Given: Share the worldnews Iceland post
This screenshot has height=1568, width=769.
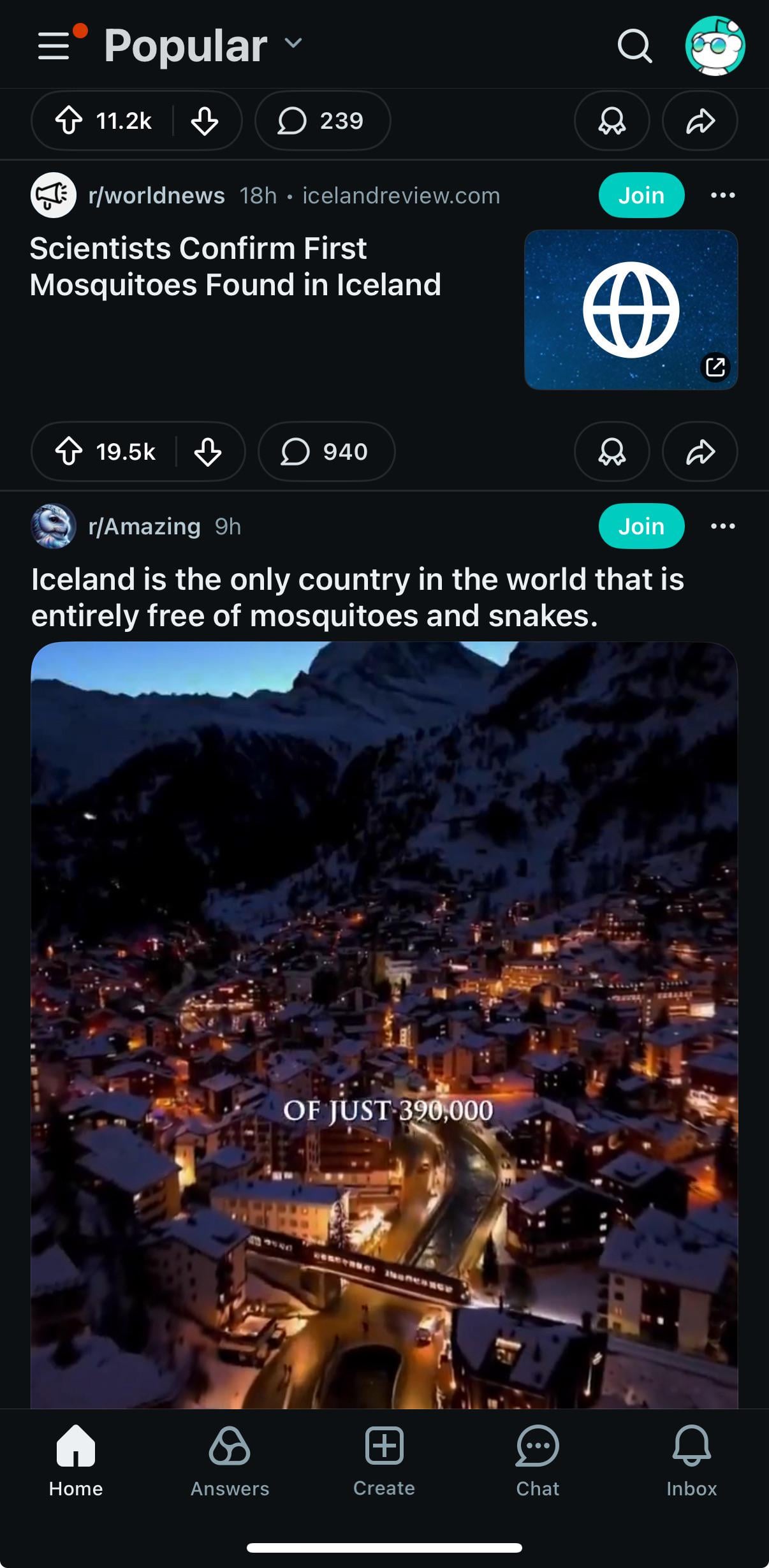Looking at the screenshot, I should (x=700, y=451).
